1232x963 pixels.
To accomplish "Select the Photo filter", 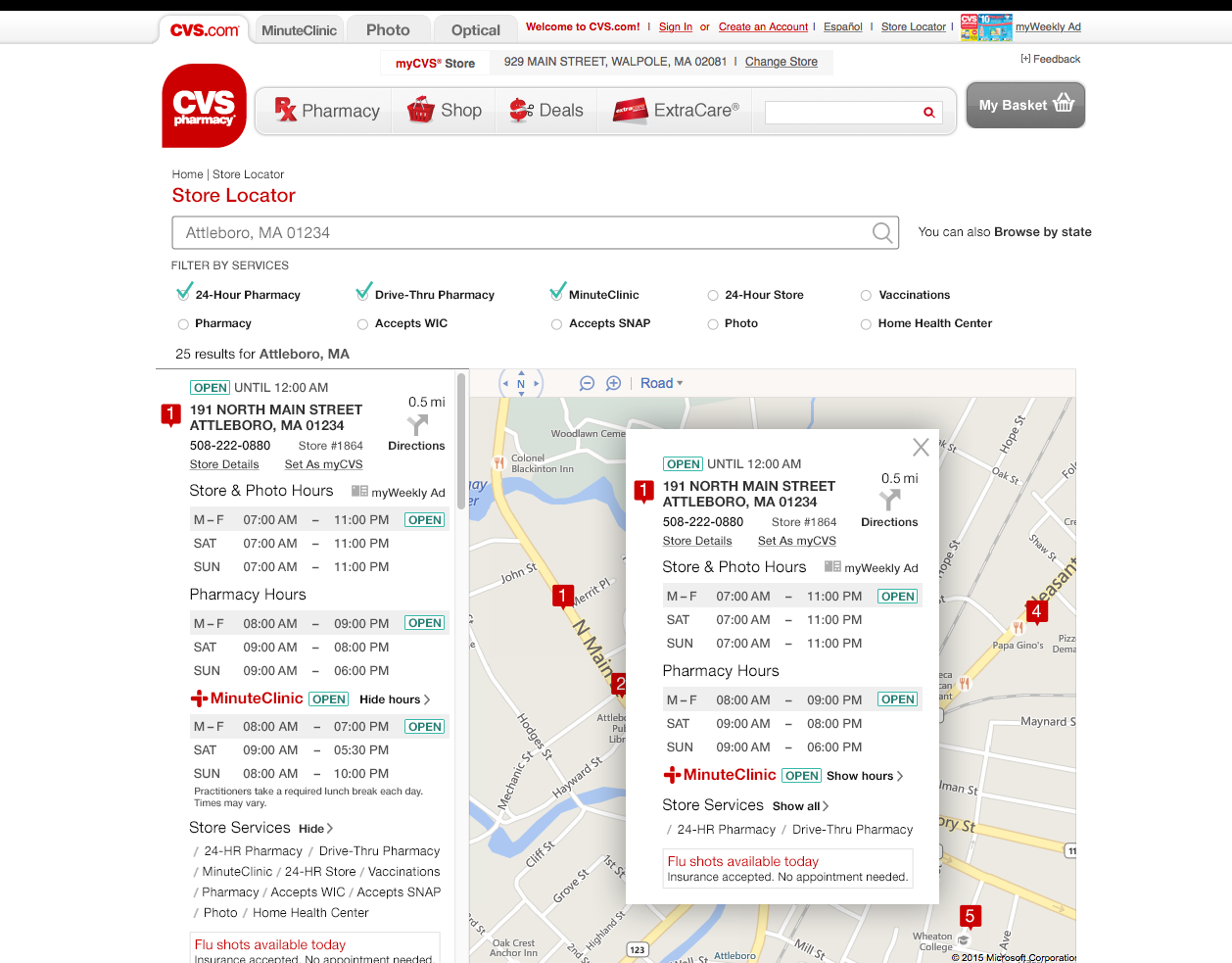I will point(713,324).
